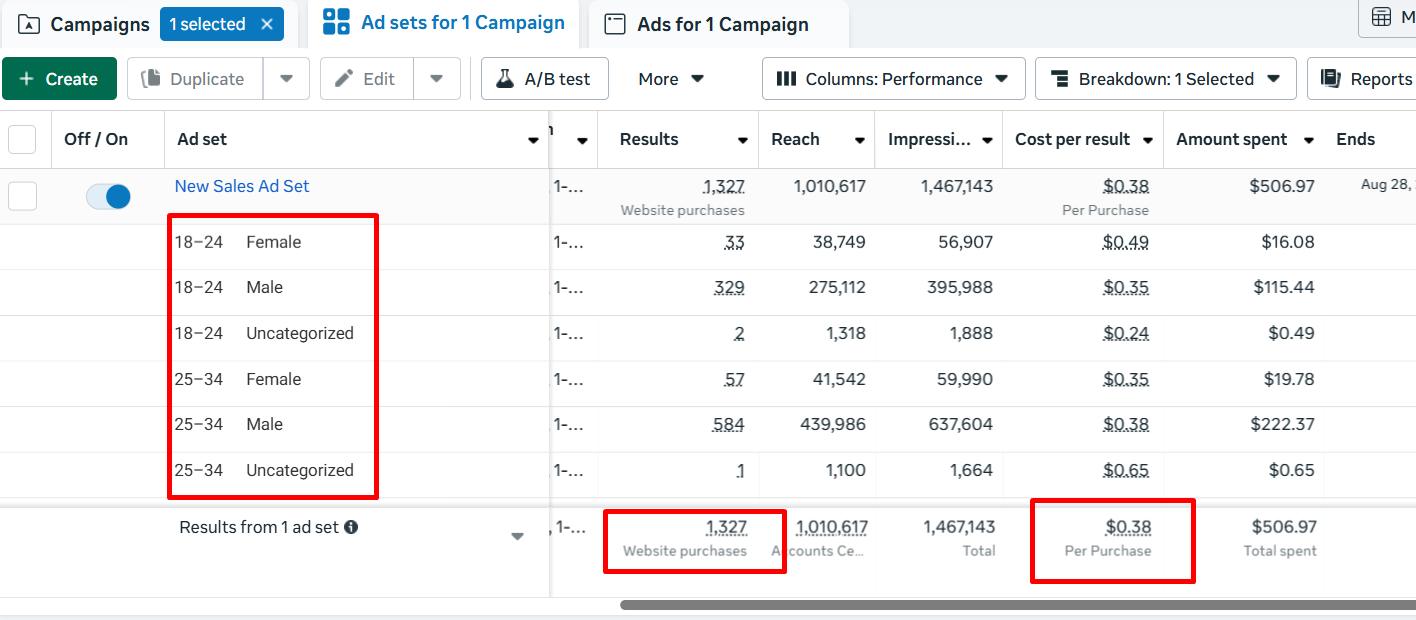Select the header select-all checkbox
Screen dimensions: 1416x620
point(22,139)
